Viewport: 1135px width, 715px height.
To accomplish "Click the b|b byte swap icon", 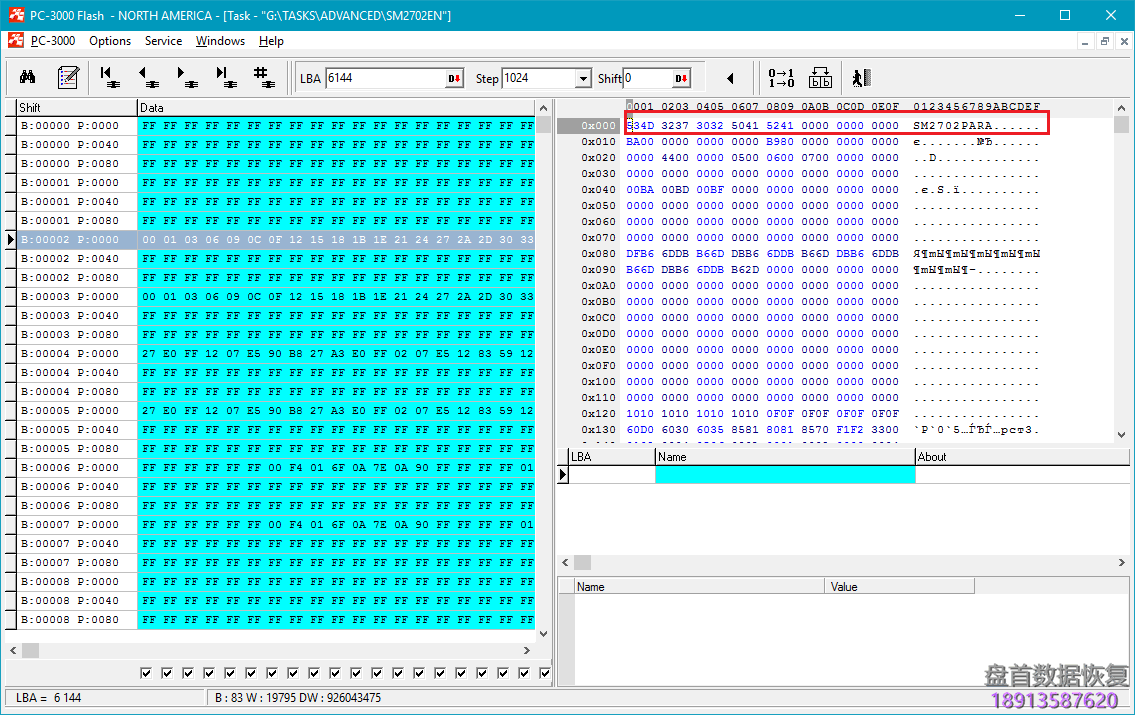I will coord(820,78).
